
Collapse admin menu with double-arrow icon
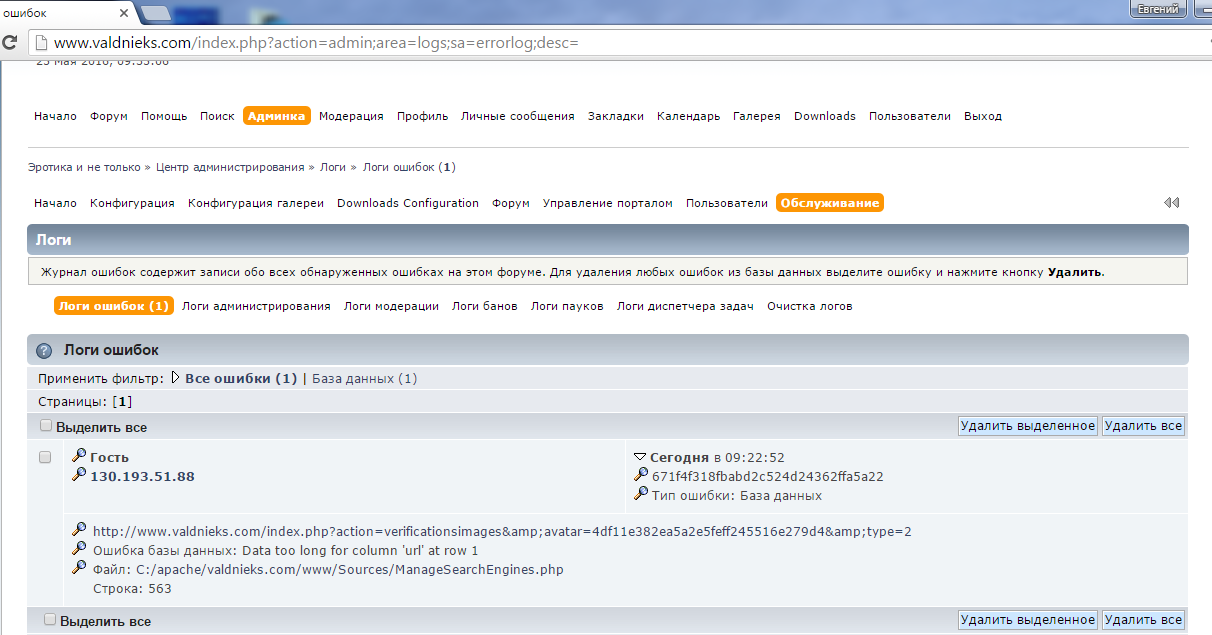point(1171,203)
